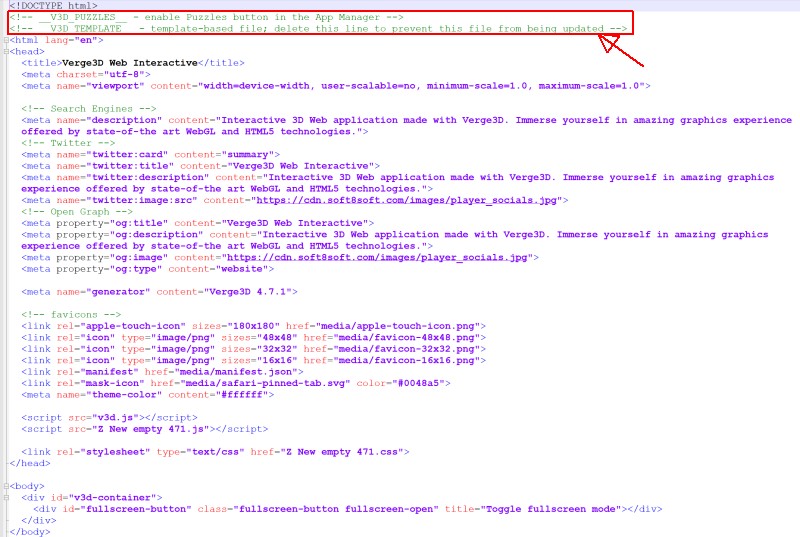
Task: Click the "mask-icon" rel value
Action: 112,383
